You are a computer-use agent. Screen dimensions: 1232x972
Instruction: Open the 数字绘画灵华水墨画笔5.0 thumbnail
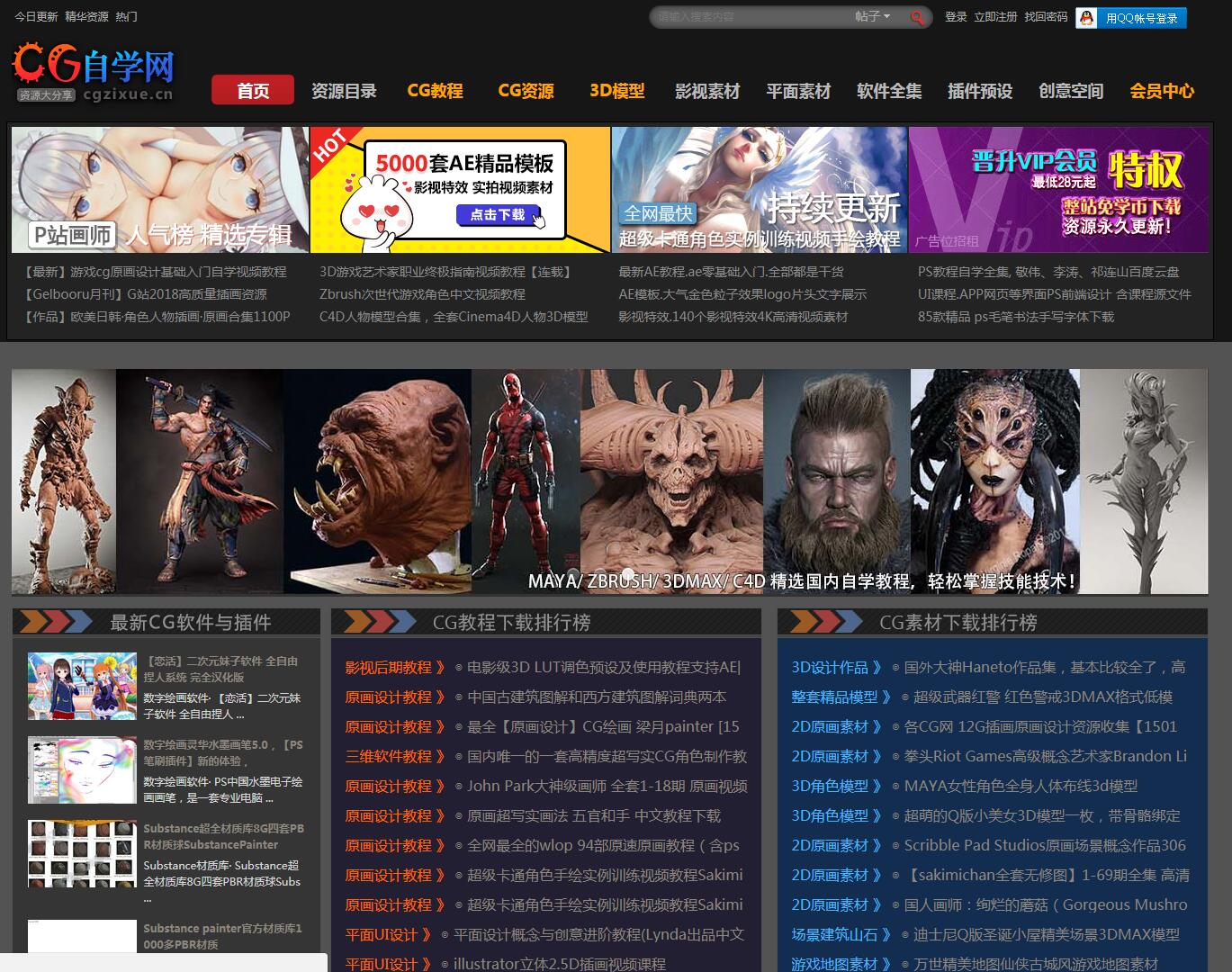(82, 770)
